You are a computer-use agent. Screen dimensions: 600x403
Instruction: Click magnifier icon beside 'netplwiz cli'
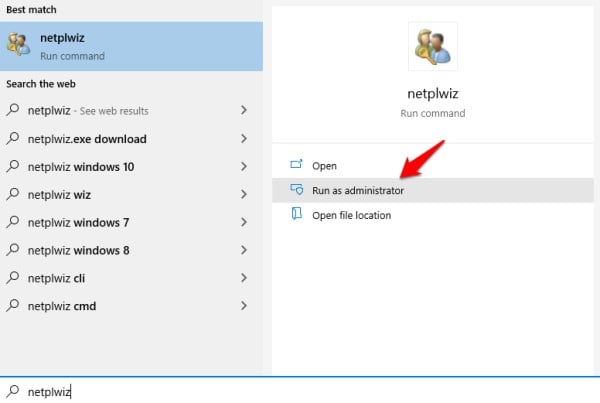pos(13,277)
